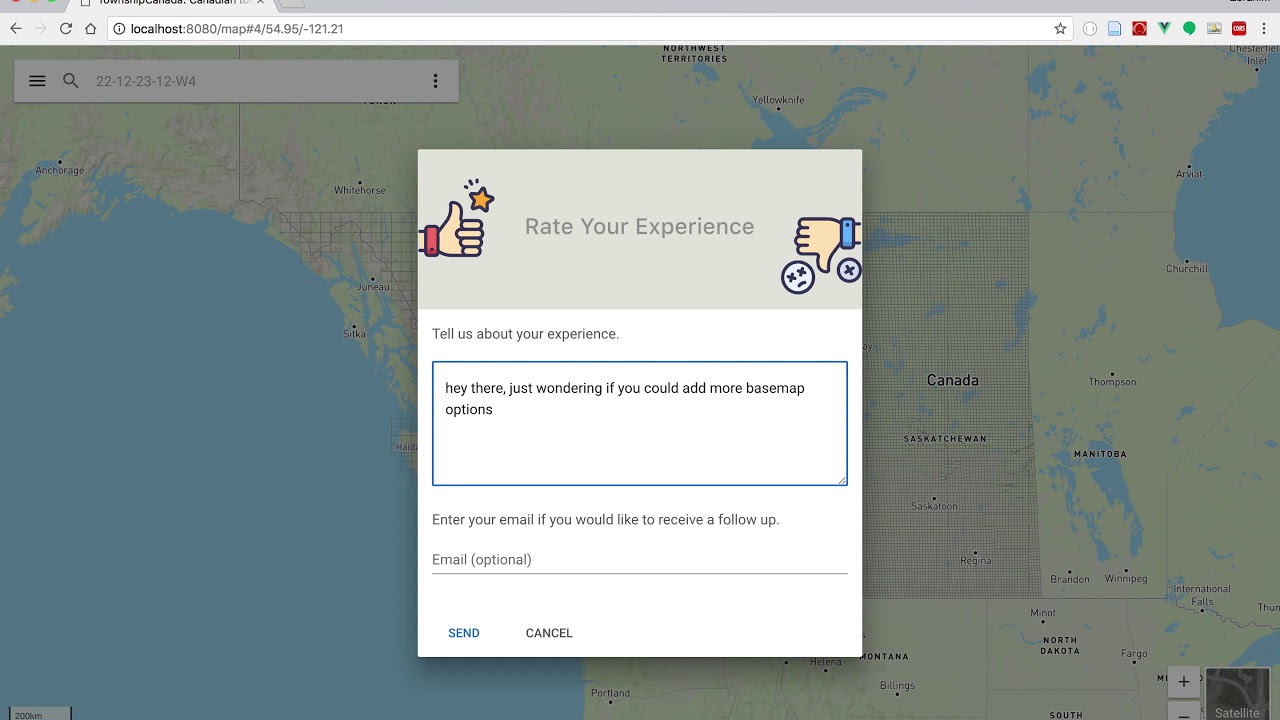Click inside the experience feedback textarea
The width and height of the screenshot is (1280, 720).
click(640, 424)
